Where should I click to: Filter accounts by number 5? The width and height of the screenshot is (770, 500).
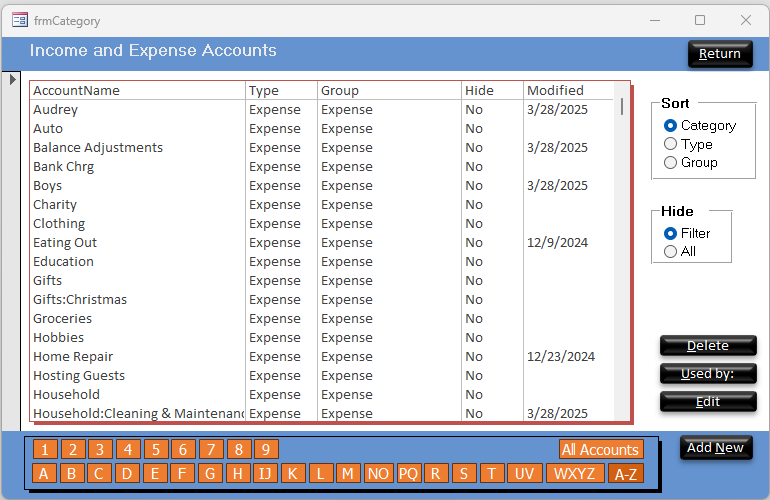(156, 449)
